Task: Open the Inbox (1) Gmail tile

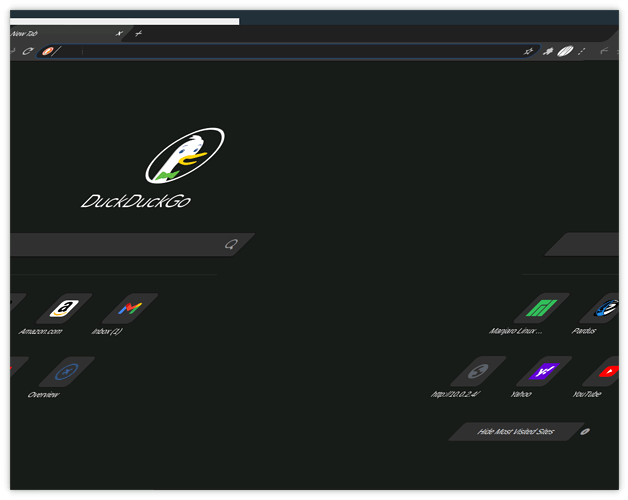Action: pos(130,308)
